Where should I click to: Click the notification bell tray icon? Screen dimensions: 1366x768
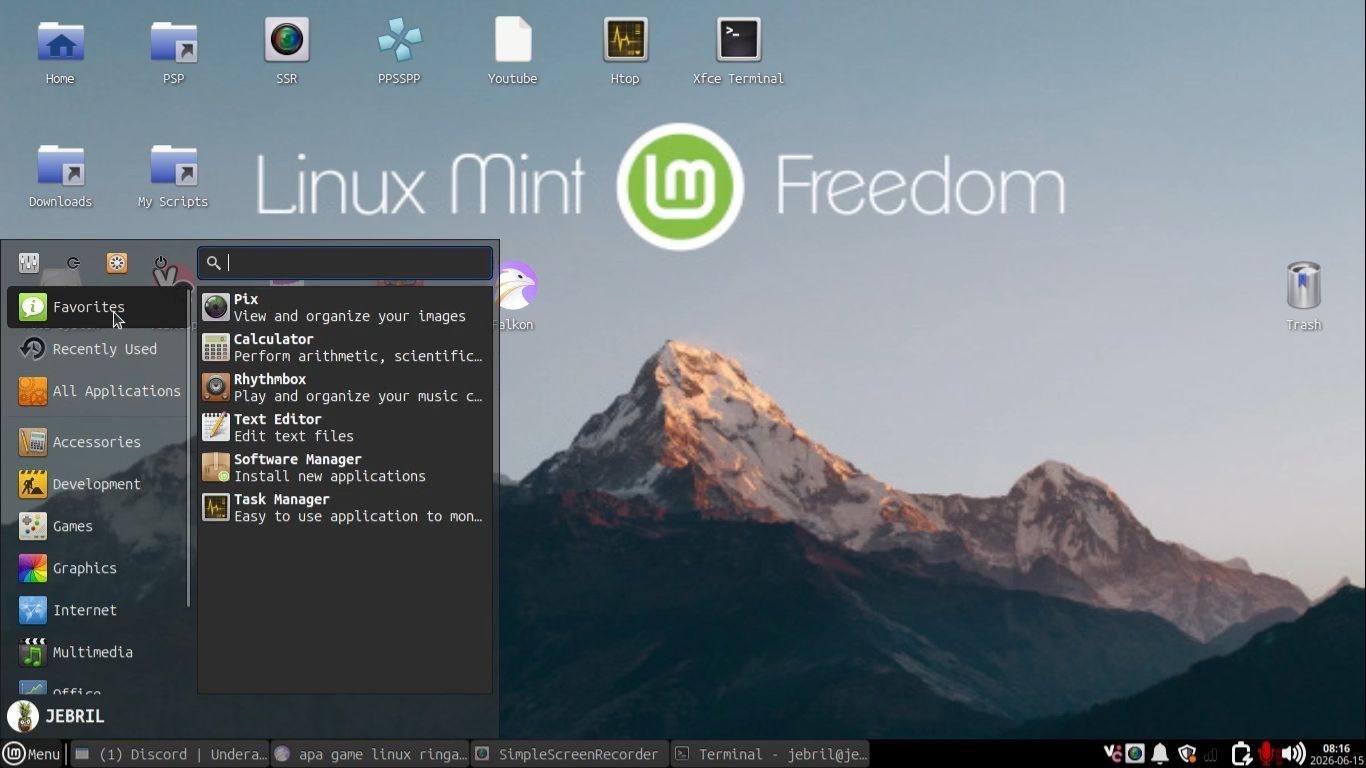1160,754
